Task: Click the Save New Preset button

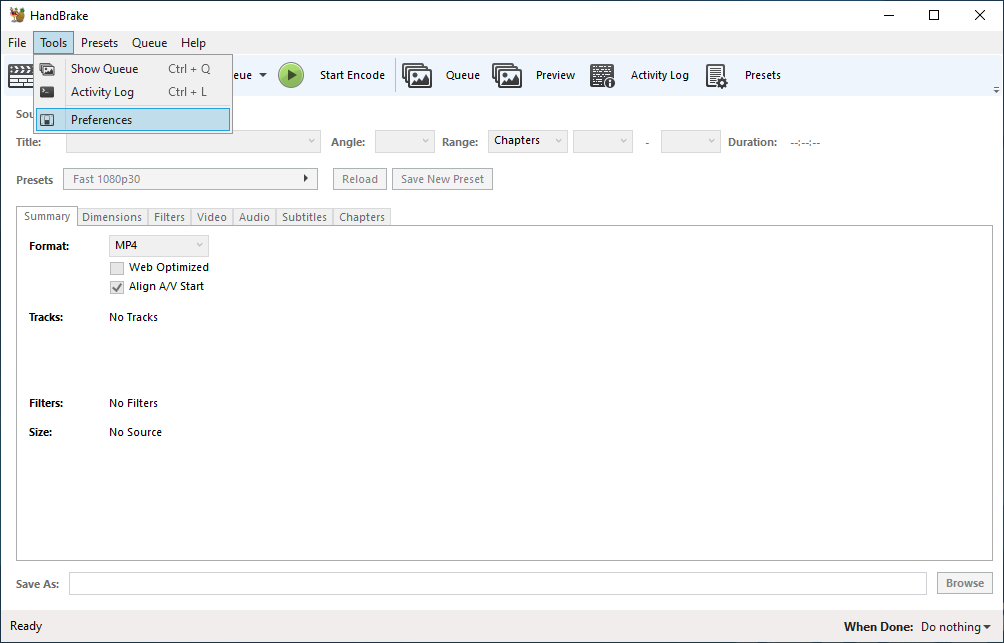Action: pyautogui.click(x=442, y=179)
